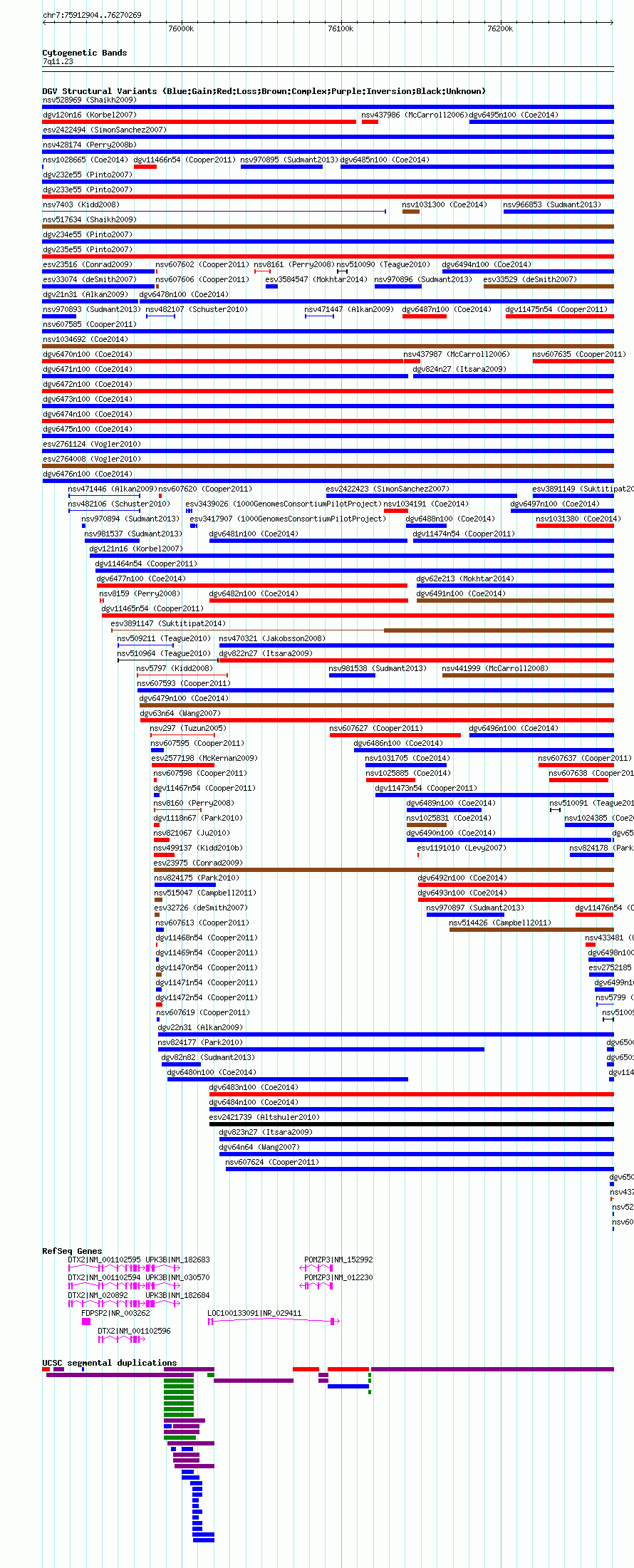This screenshot has width=634, height=1568.
Task: Select the 76100k ruler tick label
Action: point(341,28)
